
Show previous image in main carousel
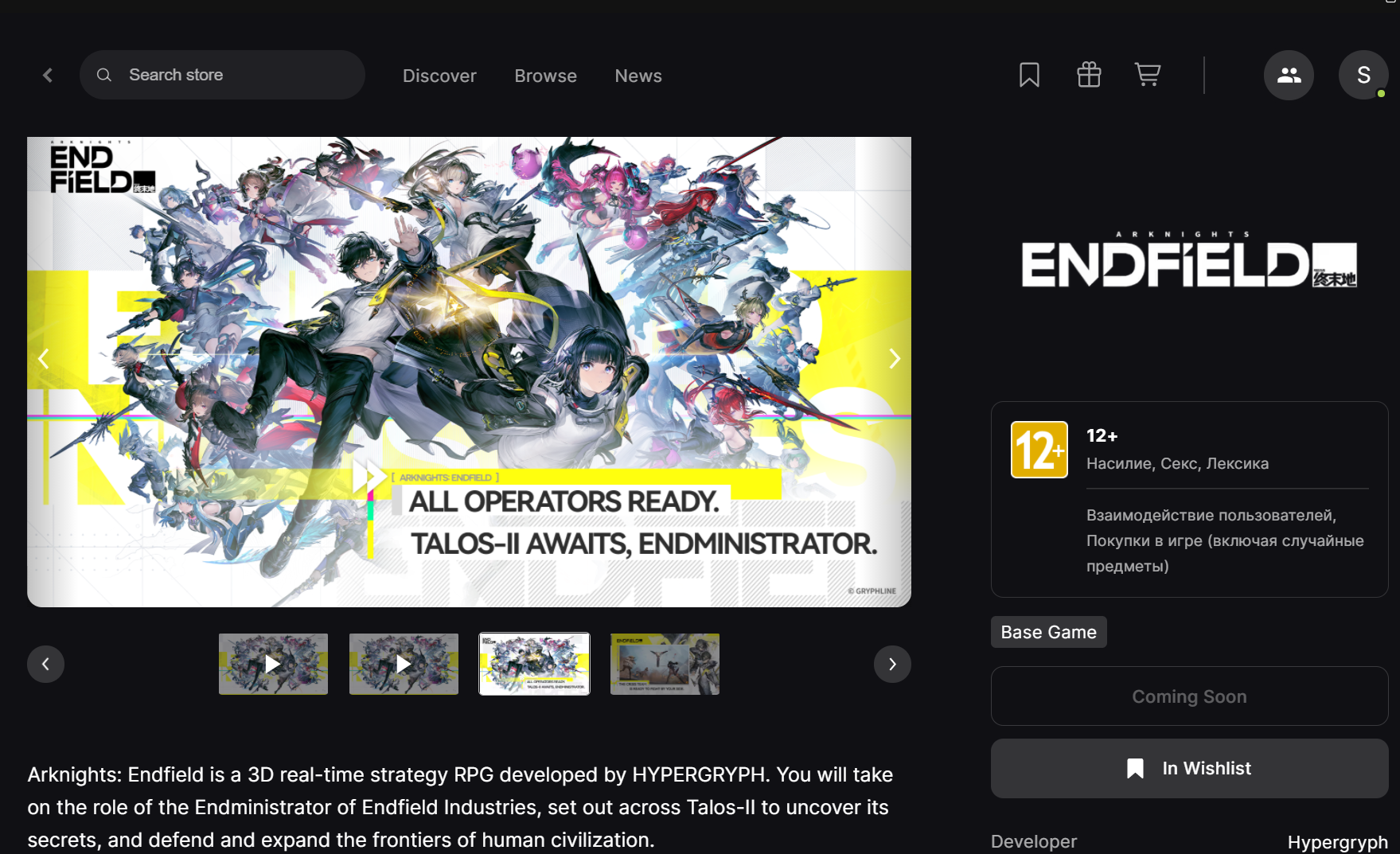44,359
